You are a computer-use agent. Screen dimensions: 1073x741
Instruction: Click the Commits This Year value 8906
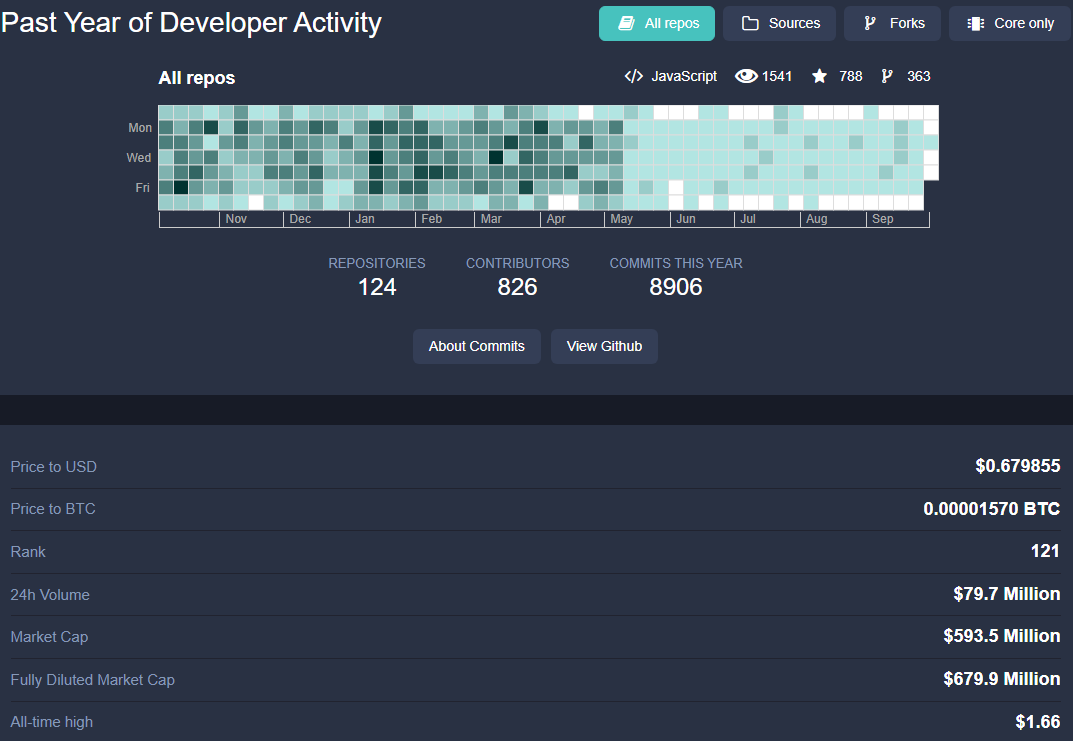pos(675,287)
